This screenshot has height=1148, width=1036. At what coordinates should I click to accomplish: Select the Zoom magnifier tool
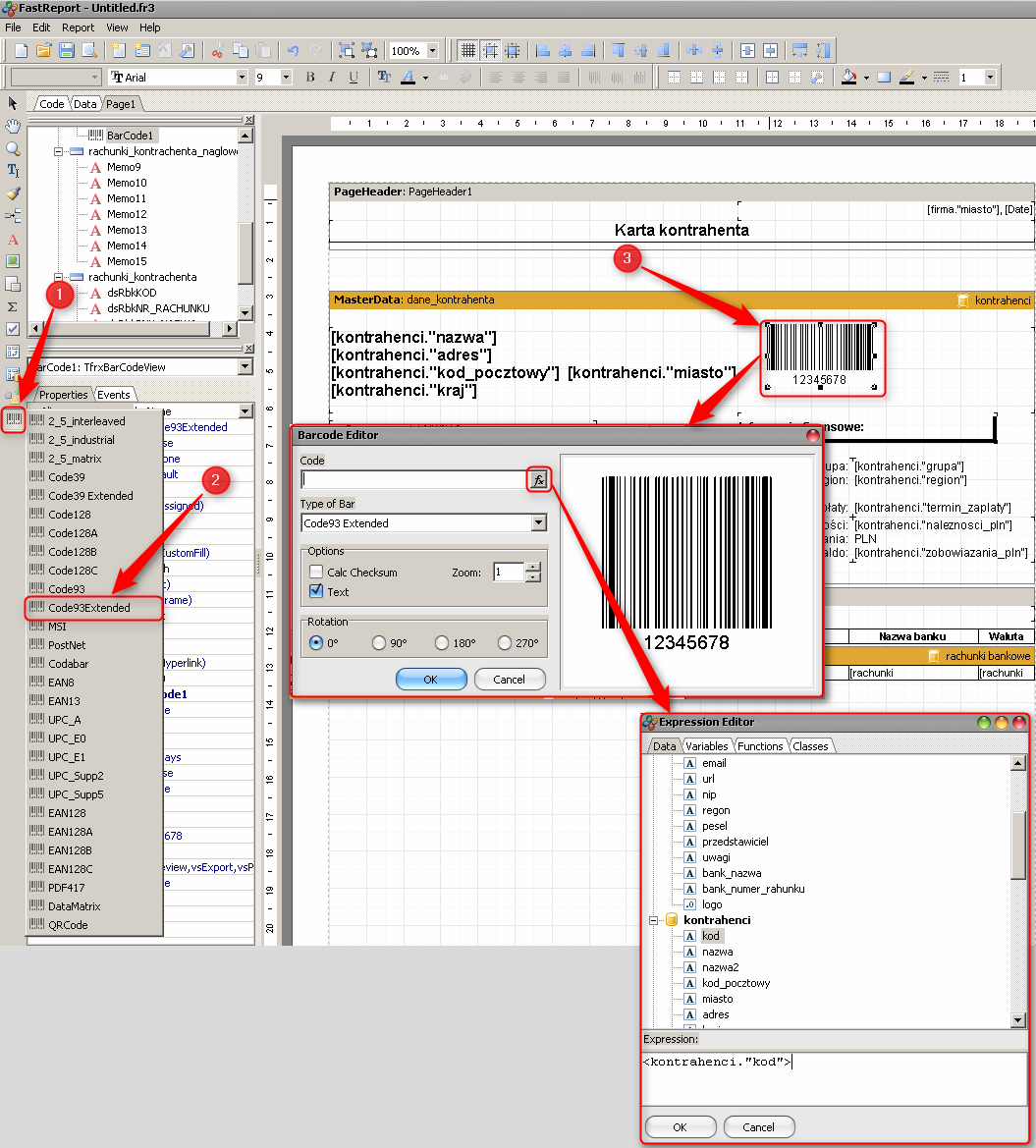(x=13, y=148)
